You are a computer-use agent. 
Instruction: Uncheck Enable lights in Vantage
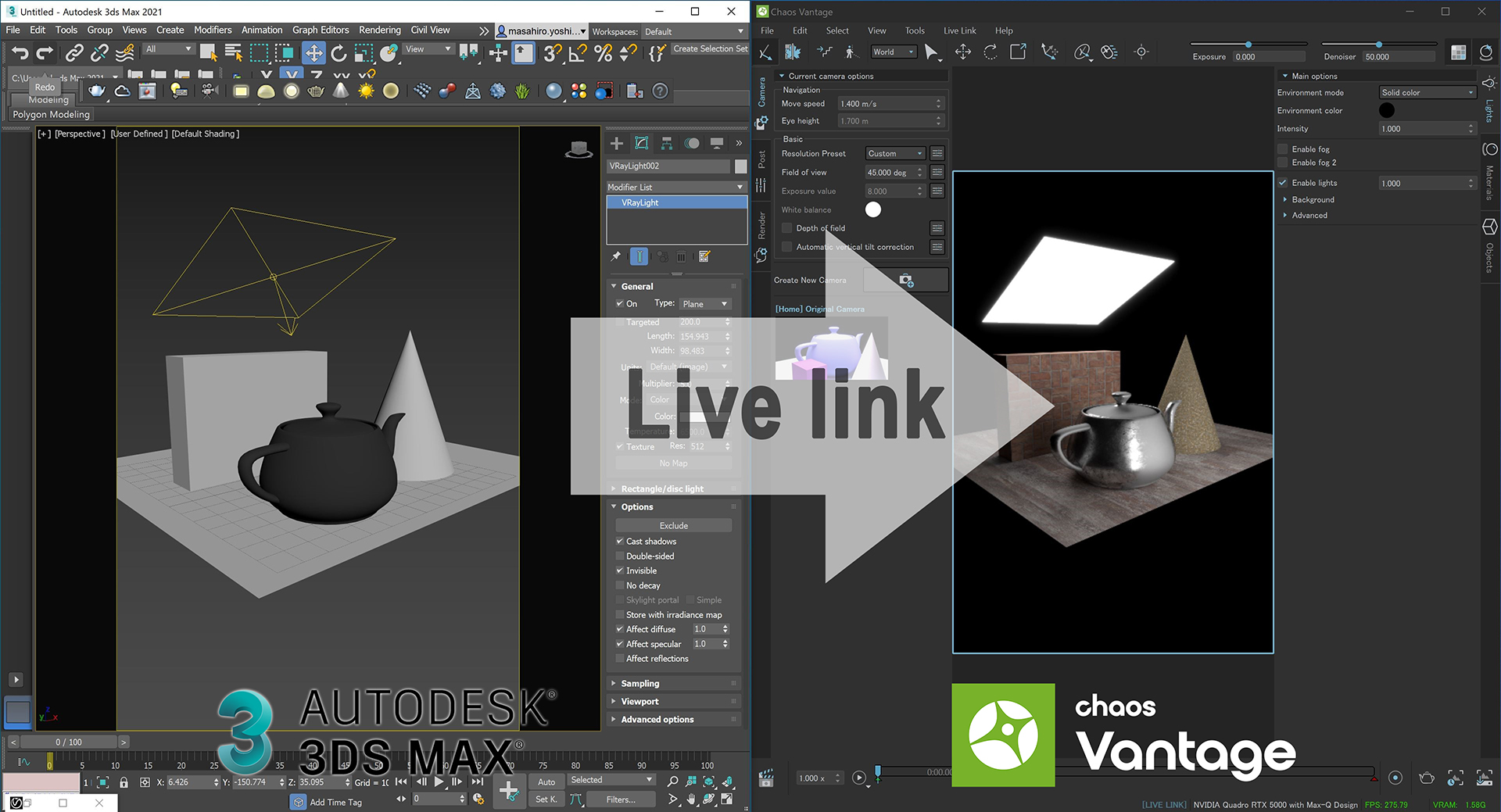point(1283,183)
